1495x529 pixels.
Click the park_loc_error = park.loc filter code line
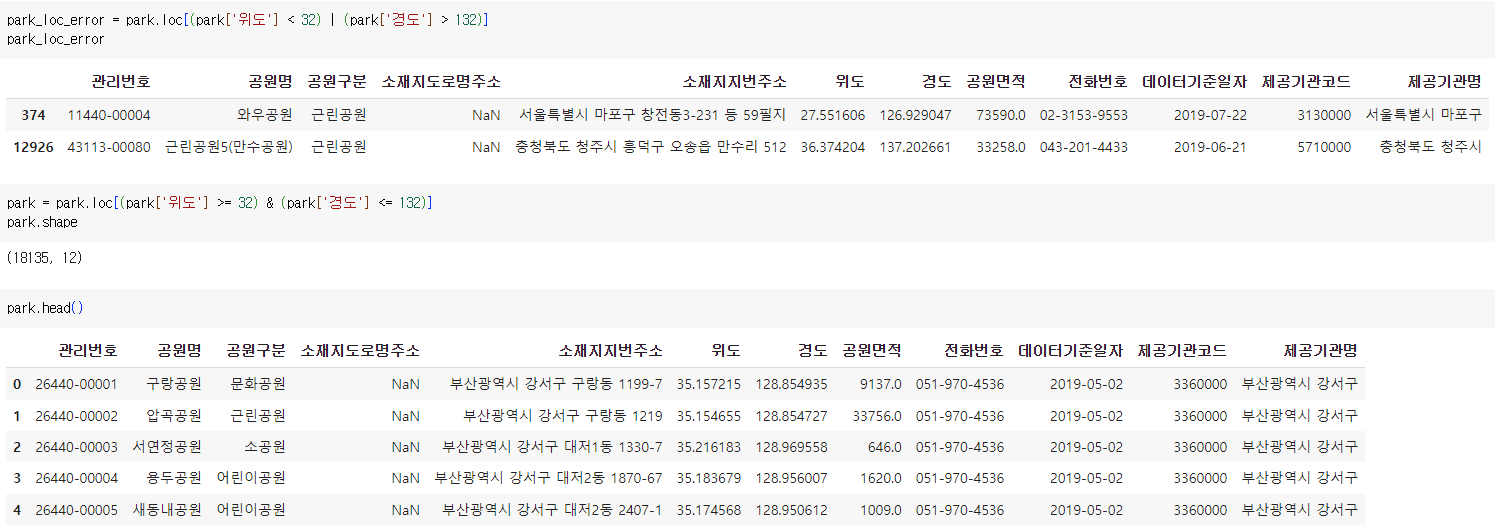248,20
